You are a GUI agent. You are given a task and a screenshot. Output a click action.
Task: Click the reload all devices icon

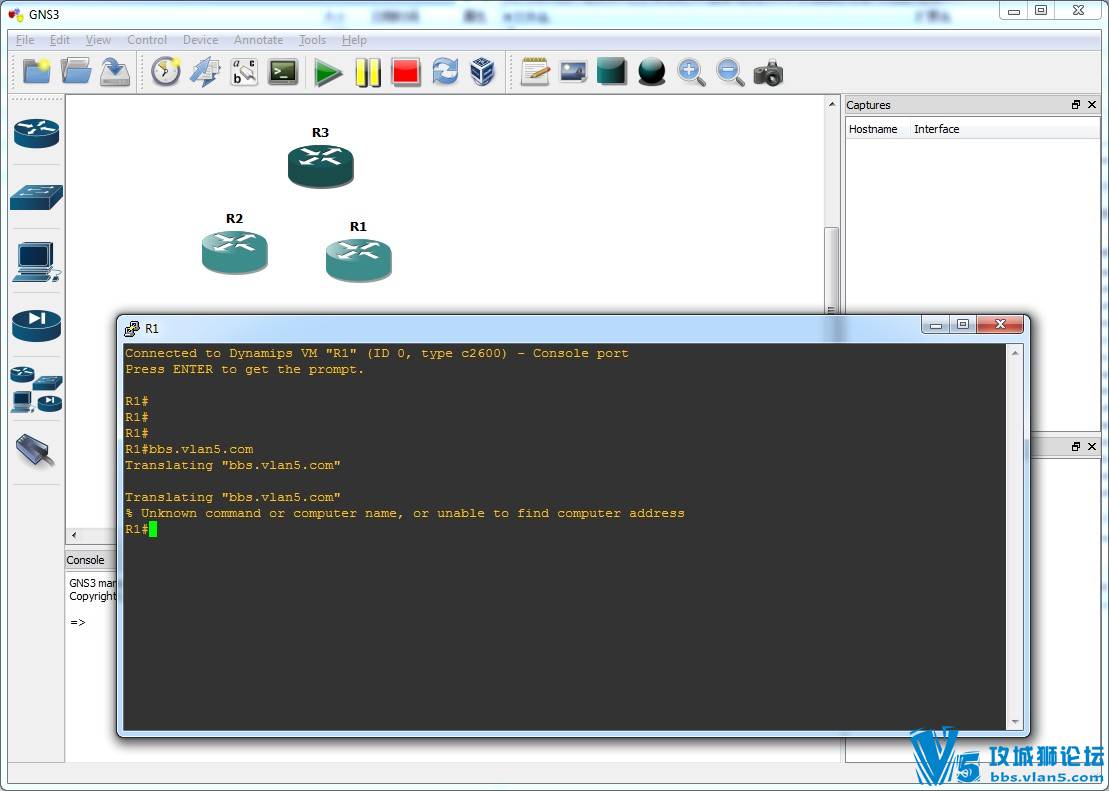(x=445, y=71)
